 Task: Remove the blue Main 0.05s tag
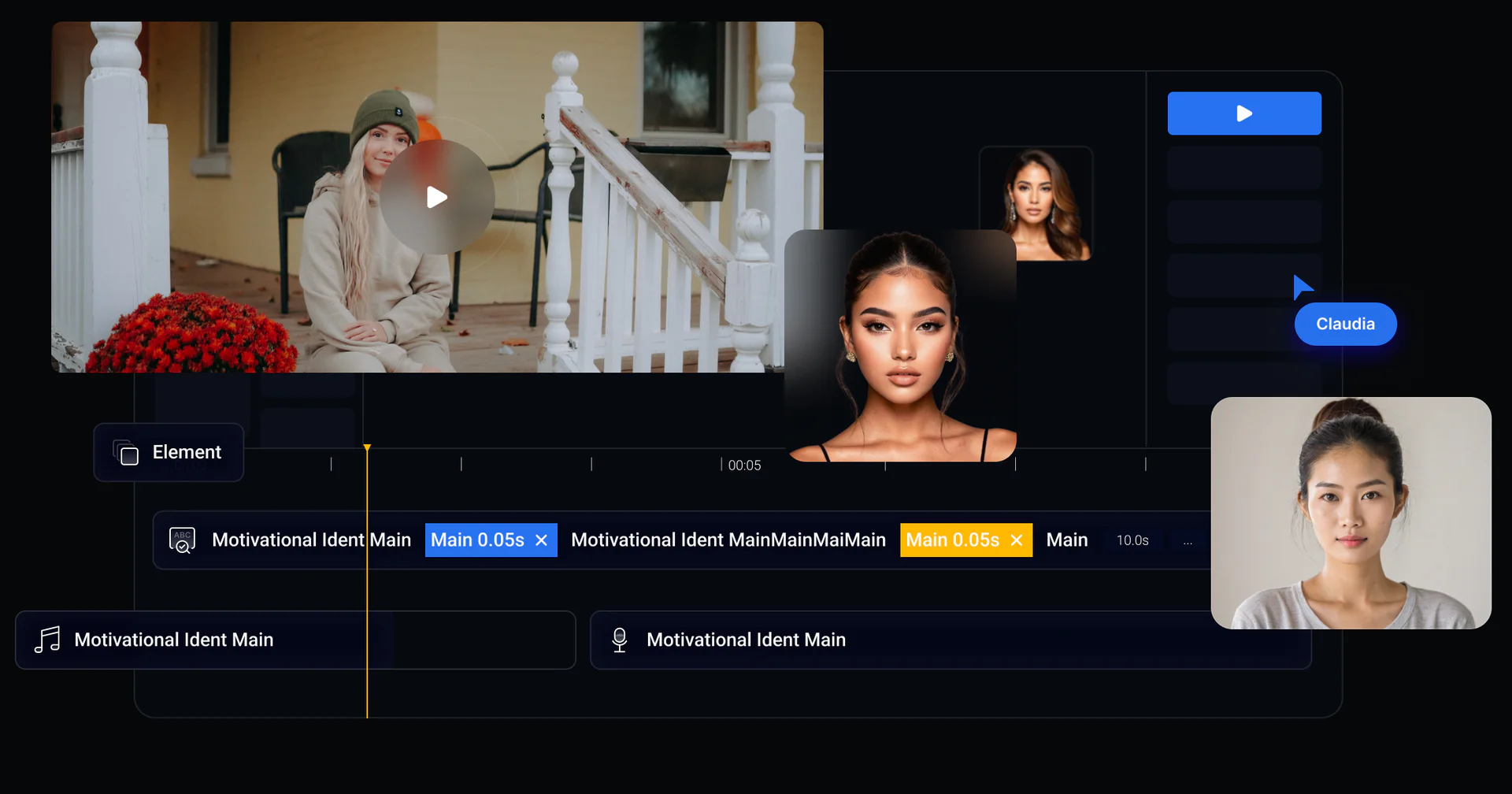[x=541, y=540]
